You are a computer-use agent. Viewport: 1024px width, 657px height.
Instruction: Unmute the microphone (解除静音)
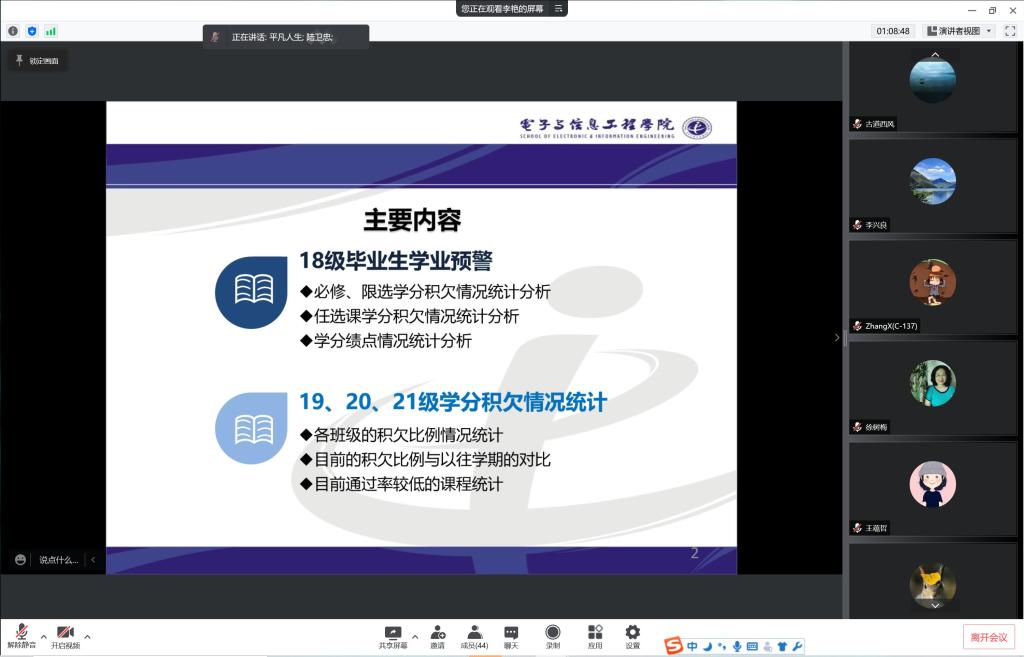(21, 636)
